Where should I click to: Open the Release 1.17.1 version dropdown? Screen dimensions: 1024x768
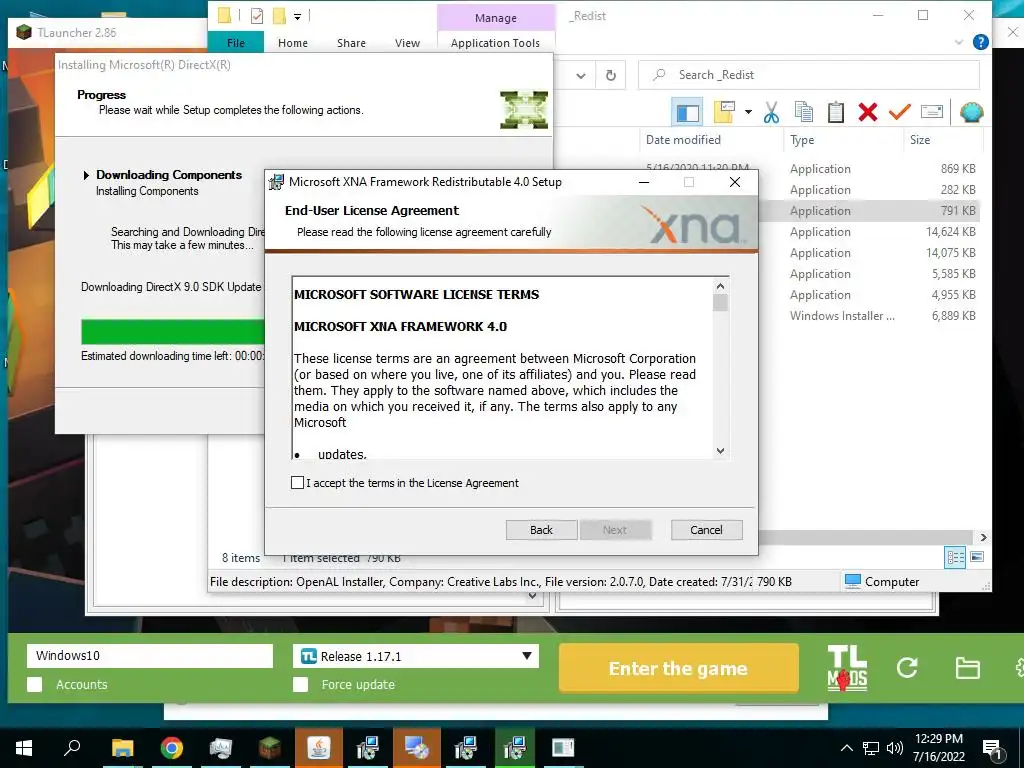pos(415,656)
